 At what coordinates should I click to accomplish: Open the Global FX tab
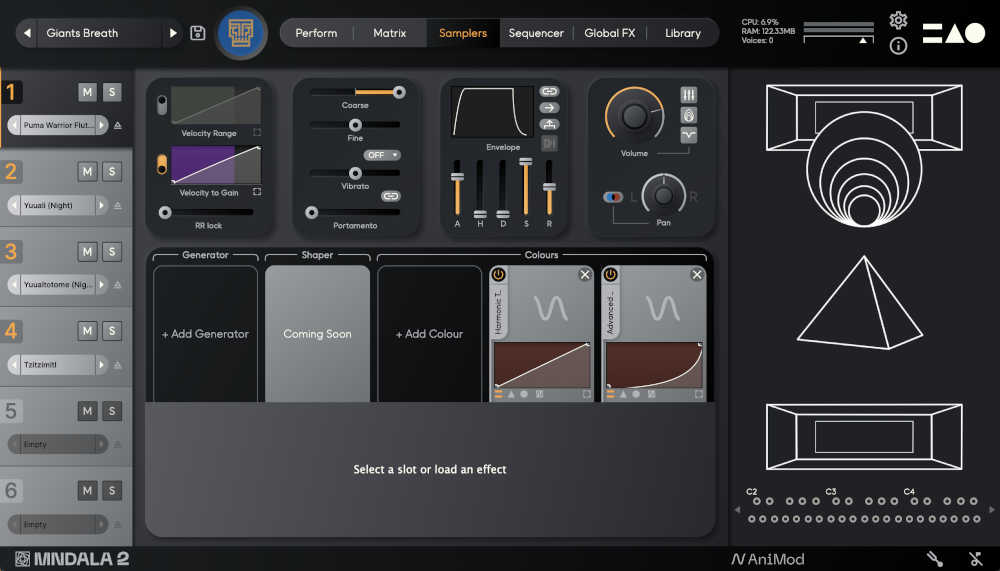point(609,33)
